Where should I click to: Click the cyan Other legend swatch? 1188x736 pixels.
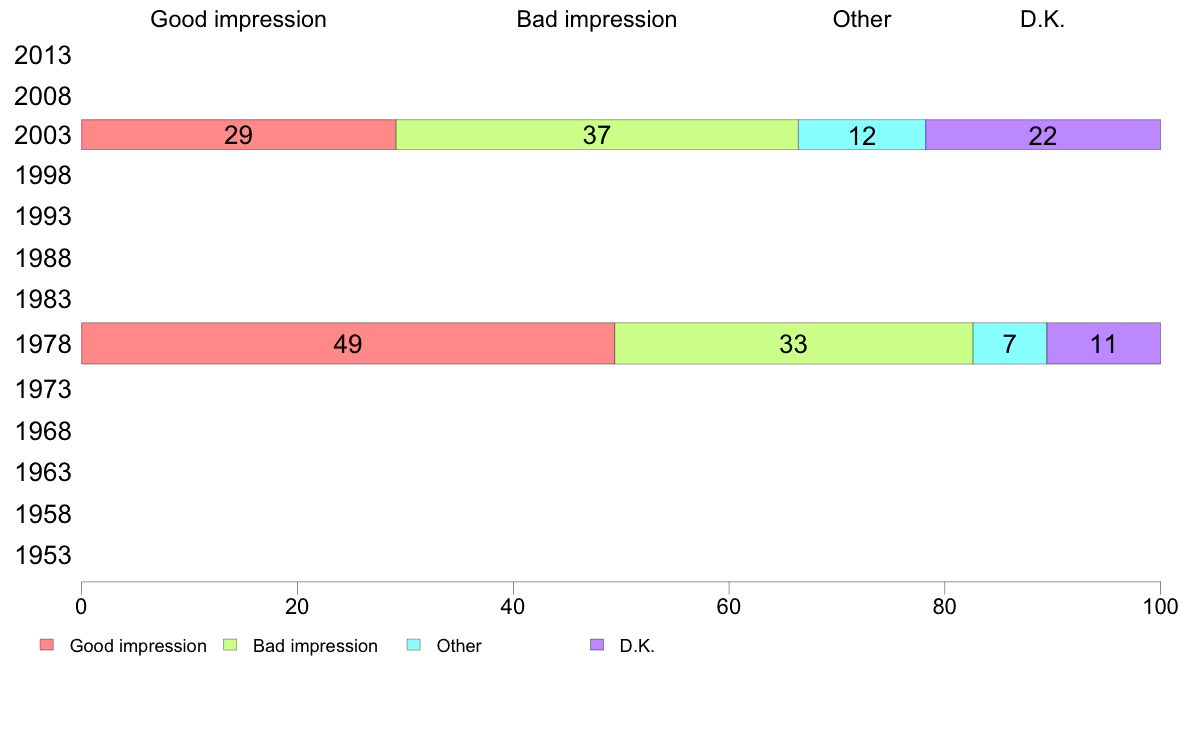[413, 645]
